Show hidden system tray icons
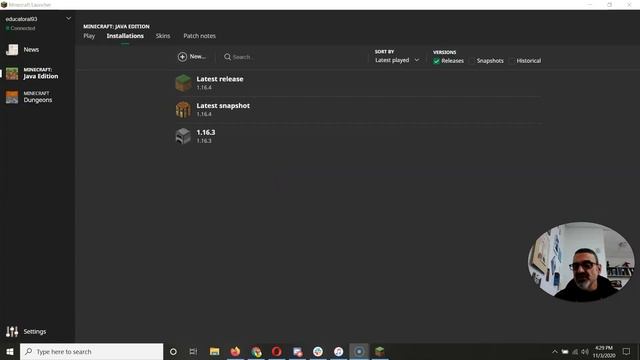This screenshot has height=360, width=640. pyautogui.click(x=555, y=351)
